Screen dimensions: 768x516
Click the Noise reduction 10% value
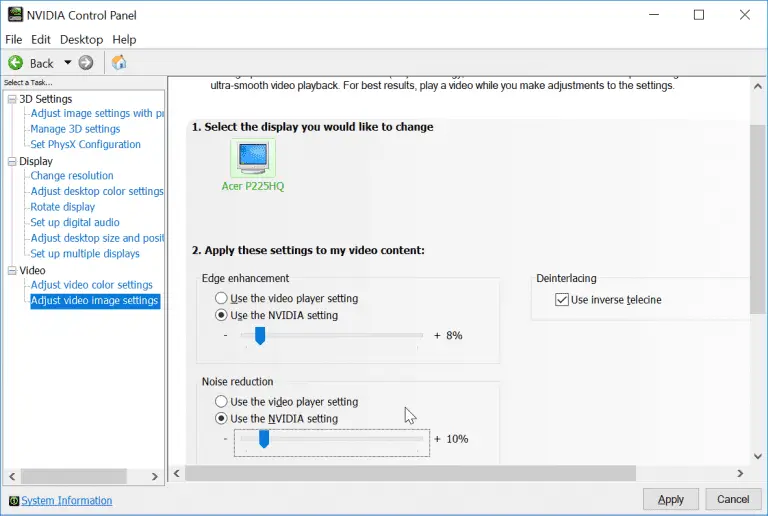click(x=457, y=439)
